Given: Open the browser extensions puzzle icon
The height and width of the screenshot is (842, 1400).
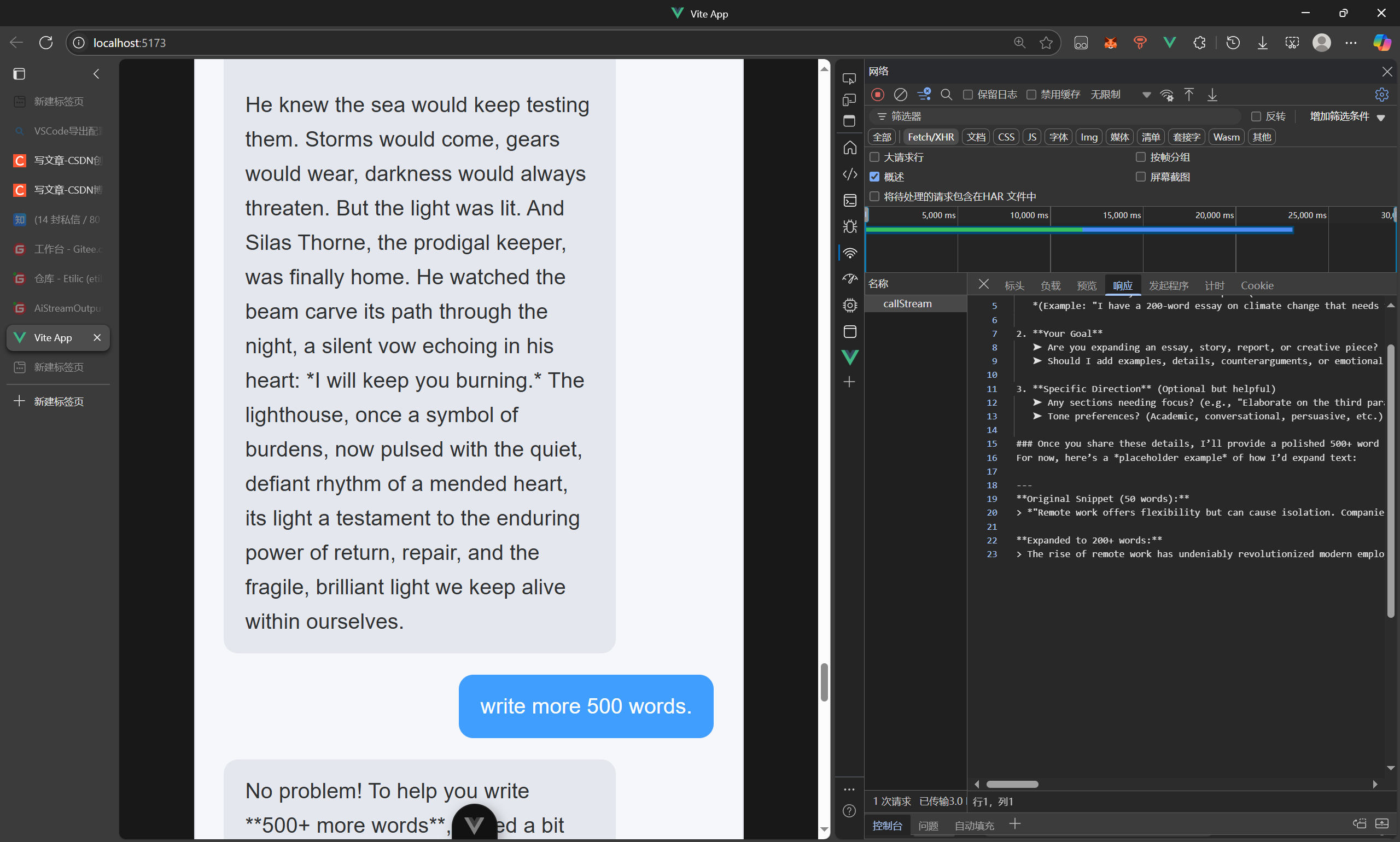Looking at the screenshot, I should coord(1199,43).
